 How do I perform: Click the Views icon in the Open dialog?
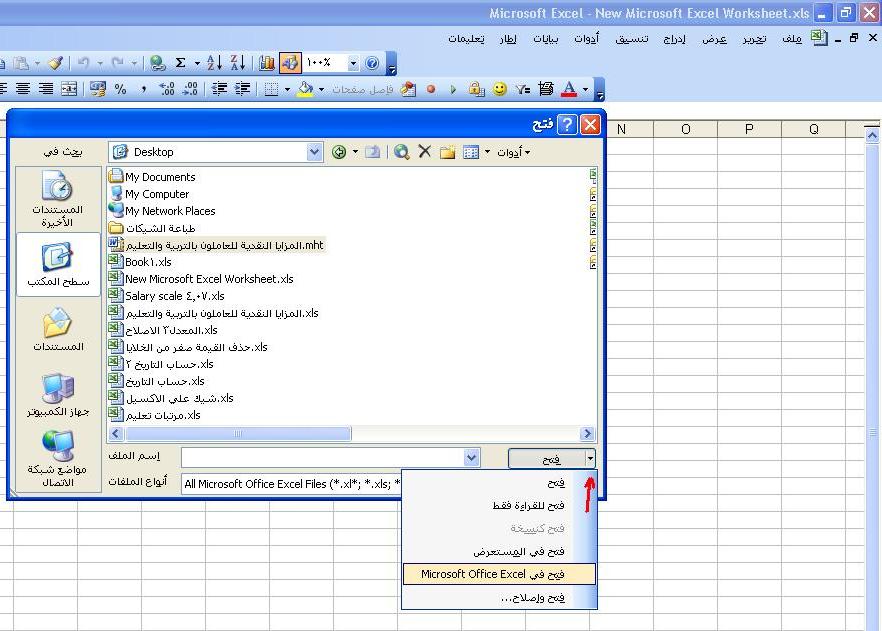(x=471, y=152)
